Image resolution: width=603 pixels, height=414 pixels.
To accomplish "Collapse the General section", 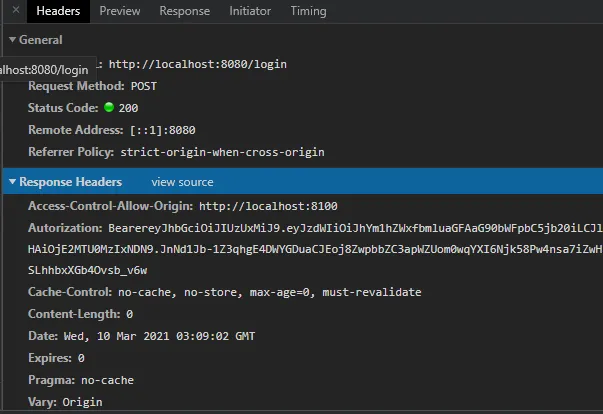I will [x=12, y=40].
